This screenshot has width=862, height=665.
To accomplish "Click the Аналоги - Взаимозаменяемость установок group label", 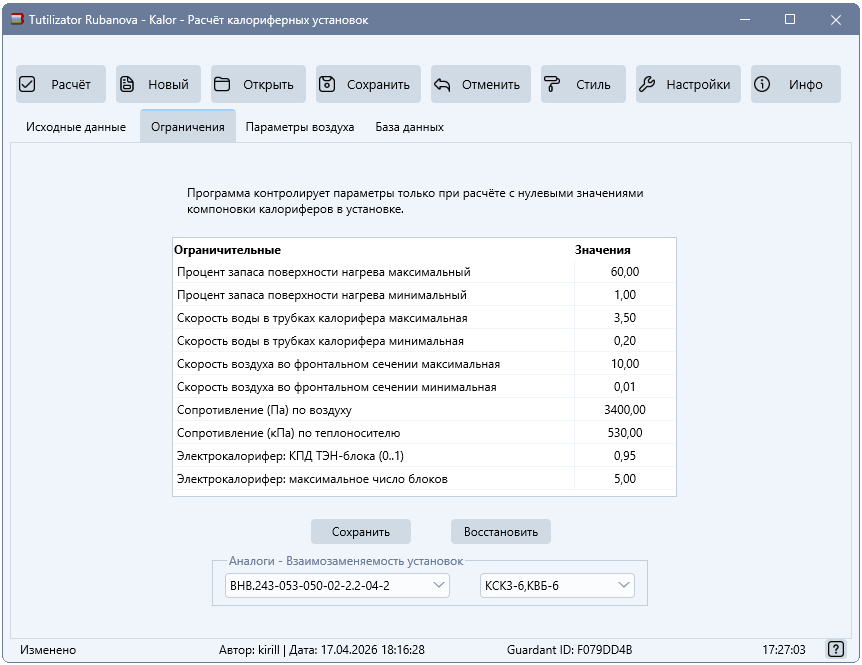I will tap(346, 561).
